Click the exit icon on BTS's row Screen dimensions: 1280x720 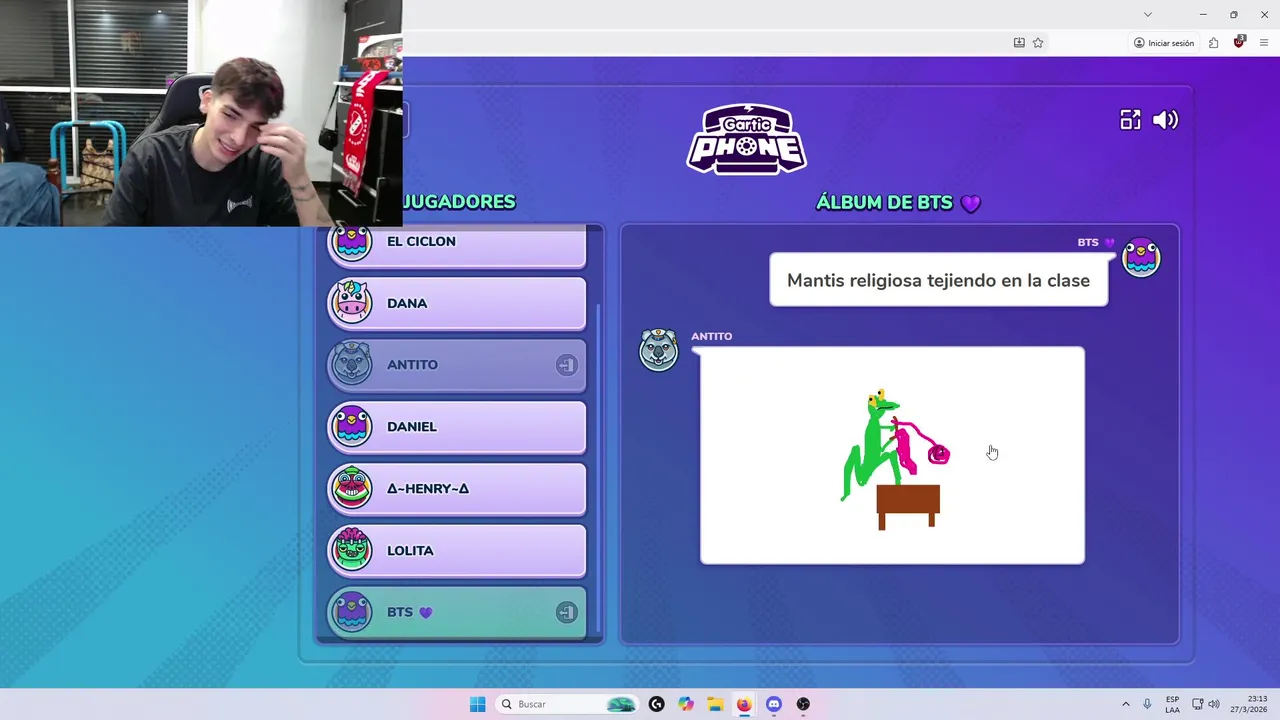click(x=566, y=613)
